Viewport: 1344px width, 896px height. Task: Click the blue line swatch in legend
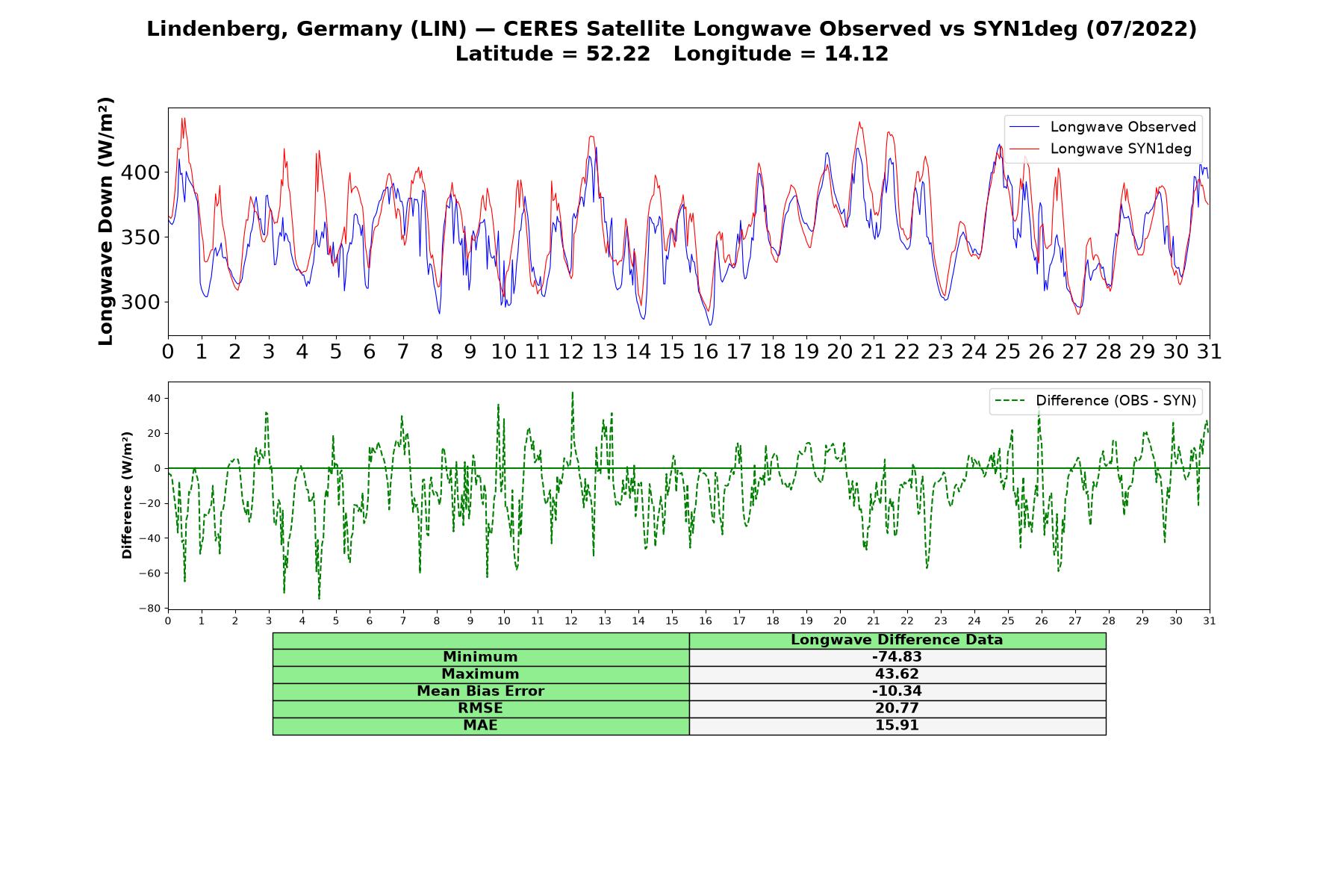(1024, 127)
